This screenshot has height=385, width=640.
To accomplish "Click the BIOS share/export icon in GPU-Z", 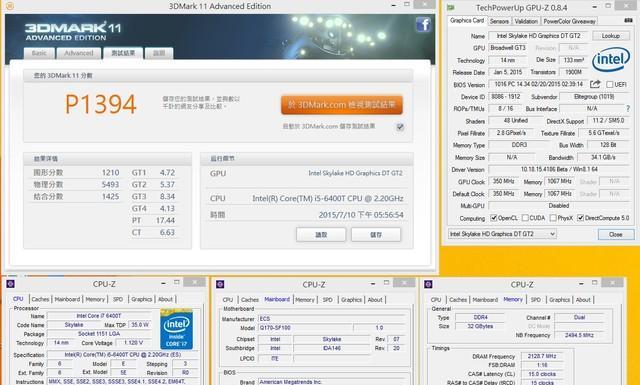I will [x=595, y=84].
